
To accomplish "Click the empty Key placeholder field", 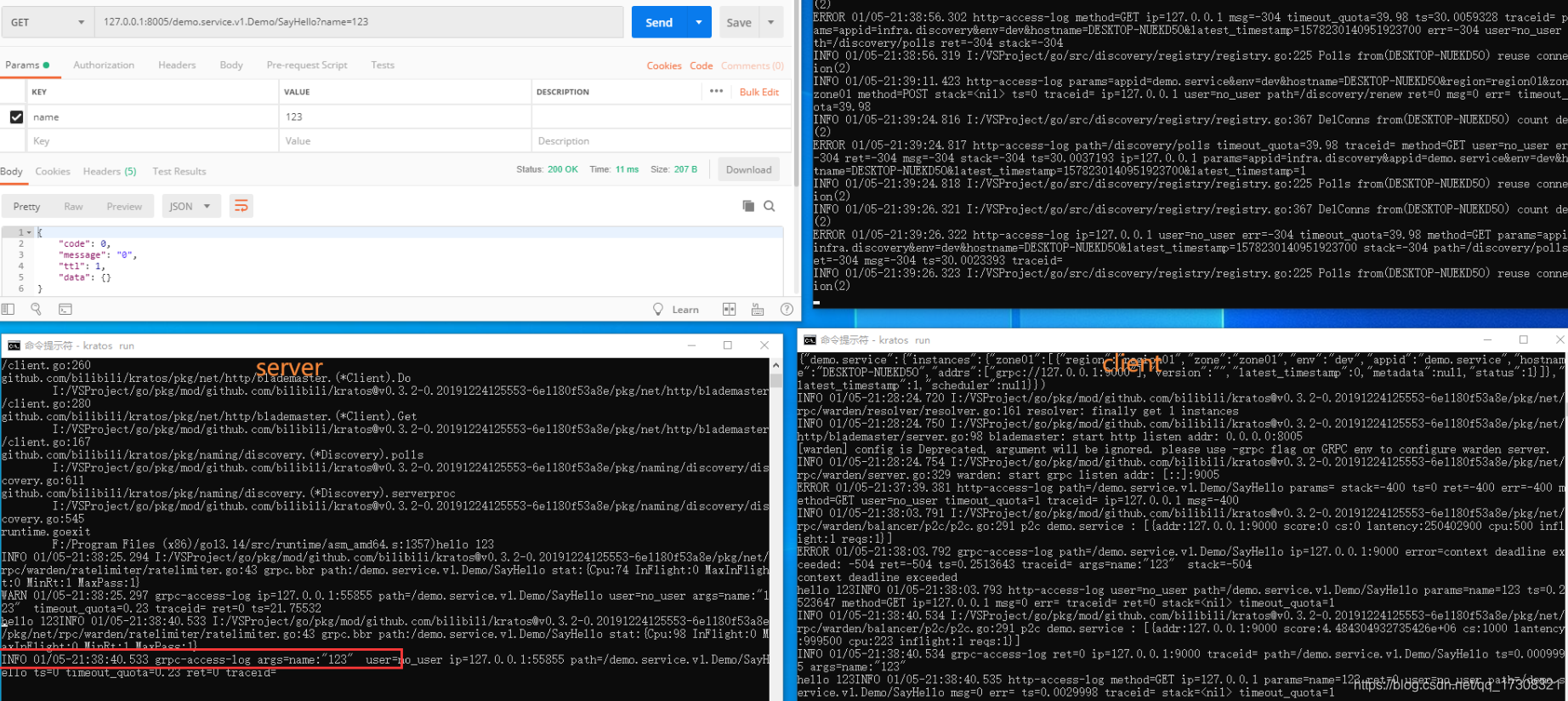I will tap(151, 141).
